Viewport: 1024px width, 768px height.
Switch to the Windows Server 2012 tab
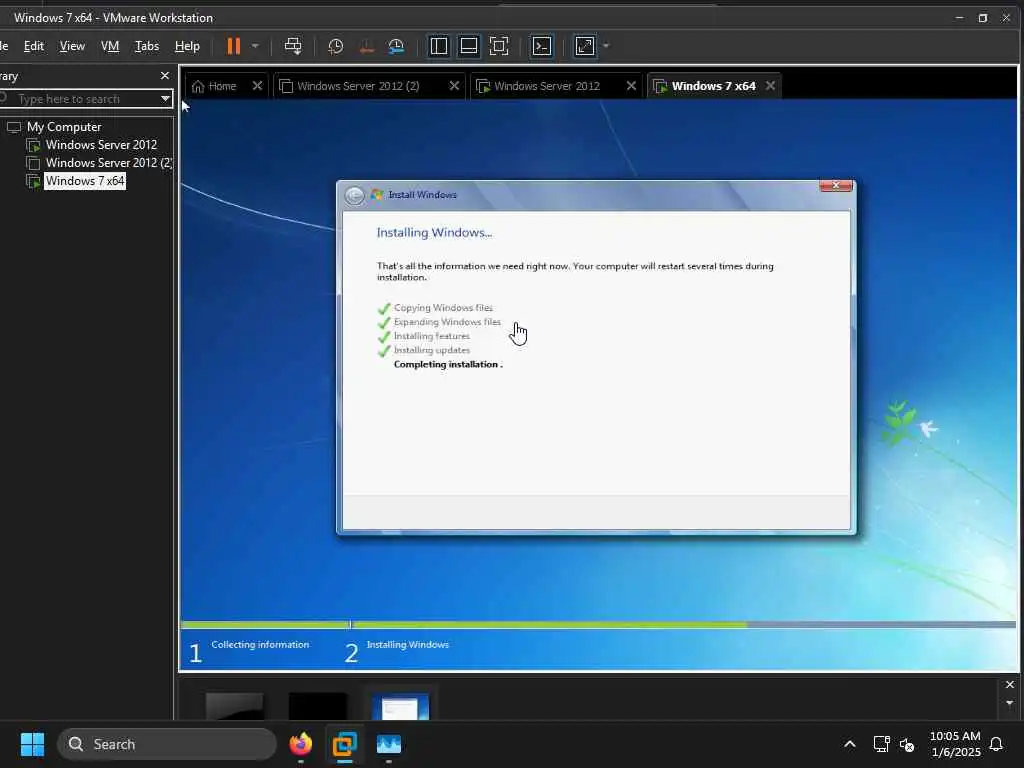[547, 86]
